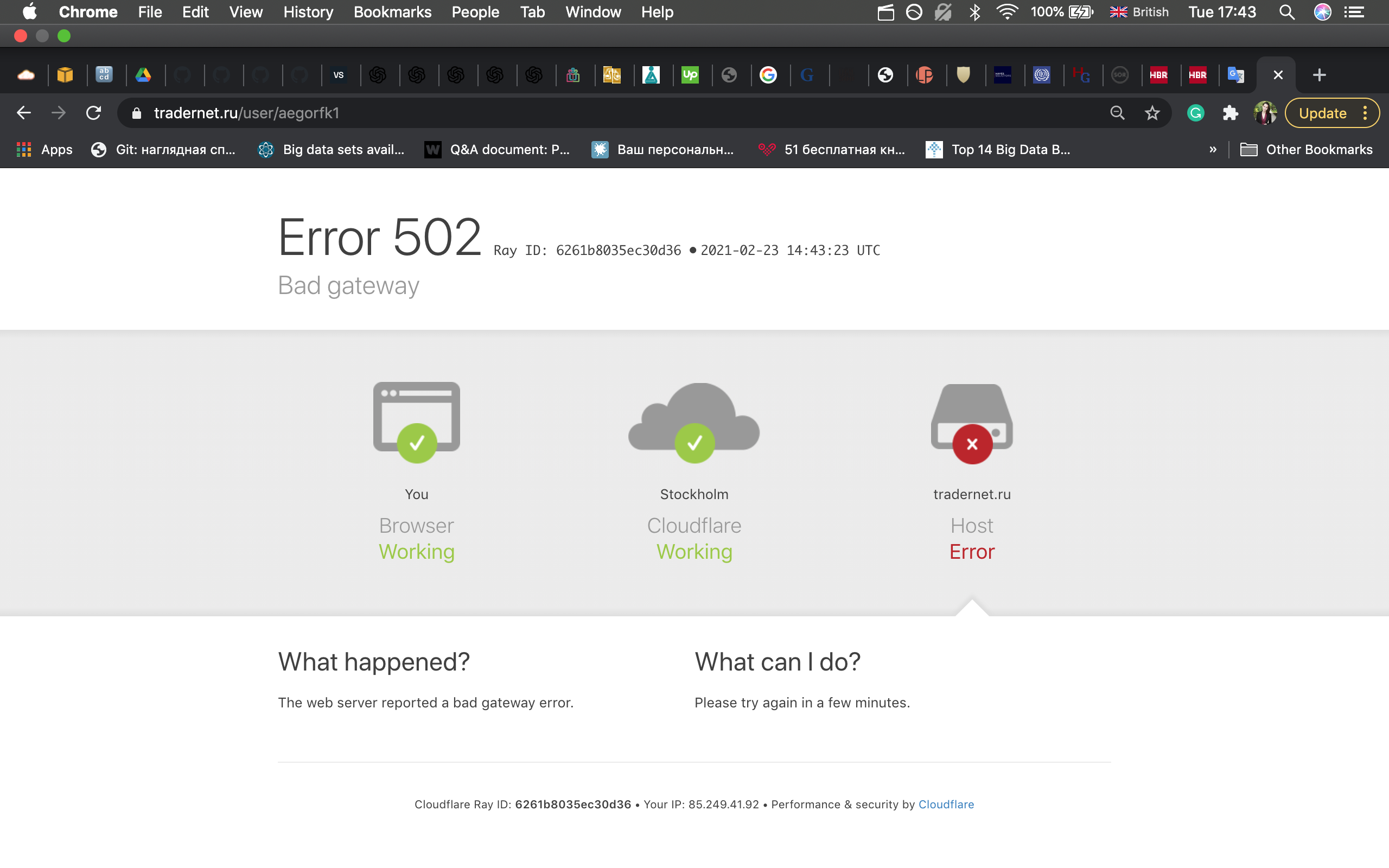This screenshot has width=1389, height=868.
Task: Switch to the Google 'G' logo tab
Action: pos(768,75)
